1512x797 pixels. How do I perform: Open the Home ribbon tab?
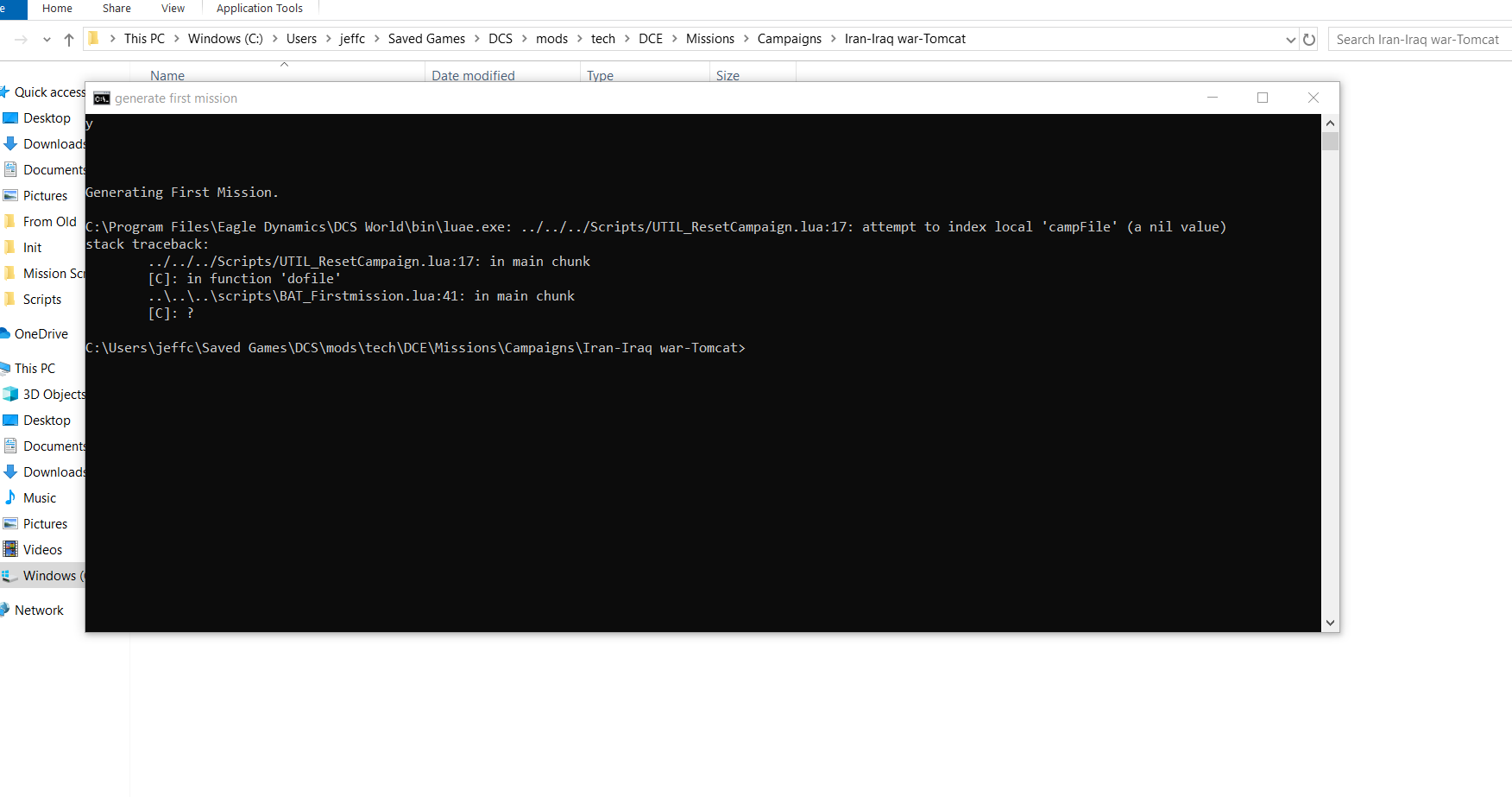pyautogui.click(x=57, y=9)
